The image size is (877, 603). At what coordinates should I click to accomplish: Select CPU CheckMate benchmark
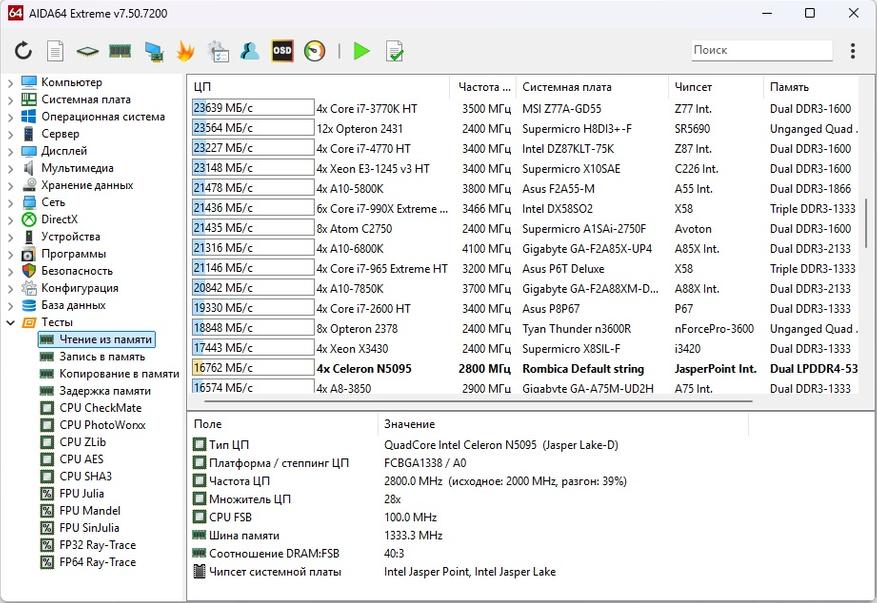100,408
